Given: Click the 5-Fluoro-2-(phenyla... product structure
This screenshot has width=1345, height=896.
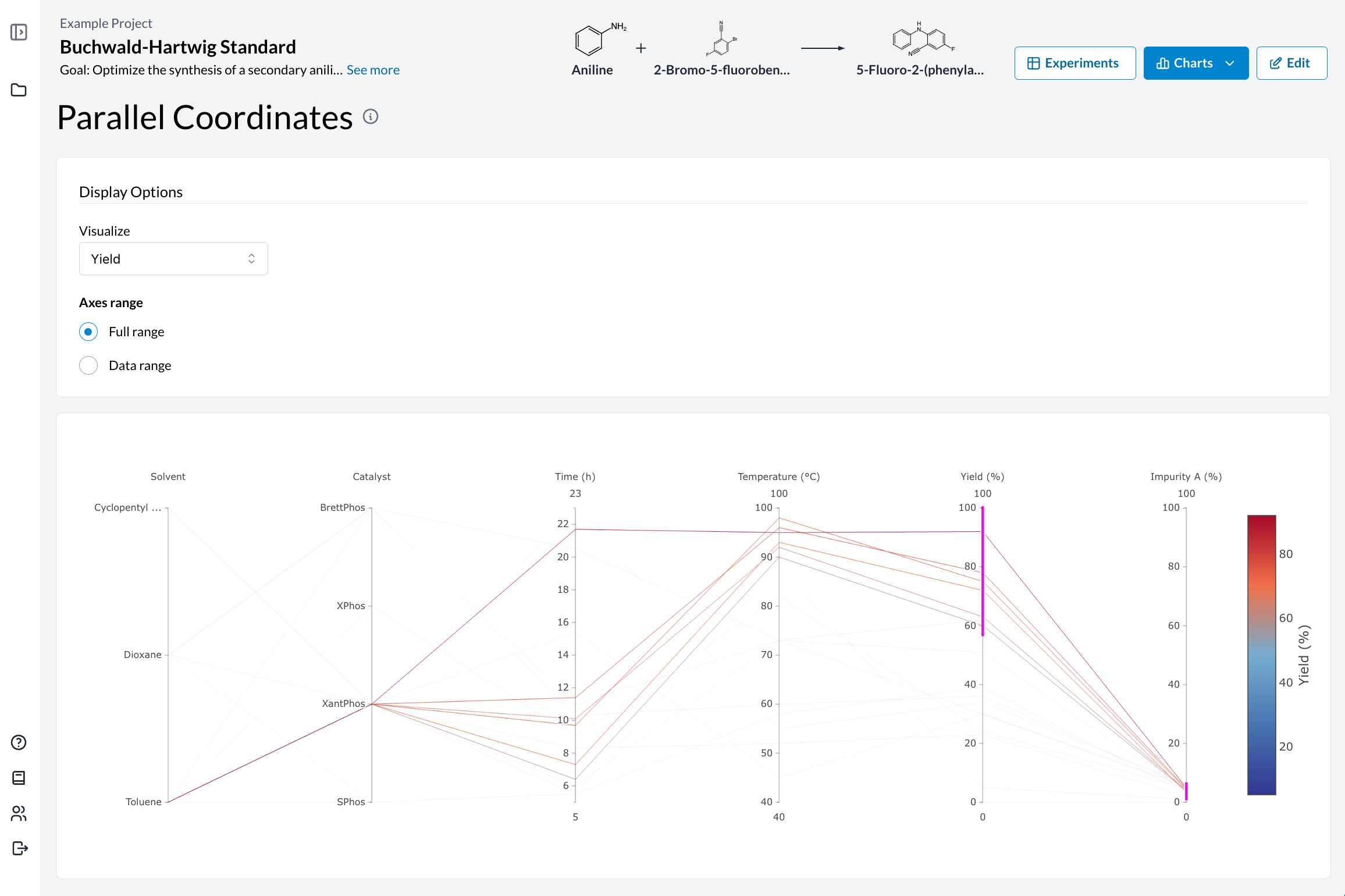Looking at the screenshot, I should (922, 40).
